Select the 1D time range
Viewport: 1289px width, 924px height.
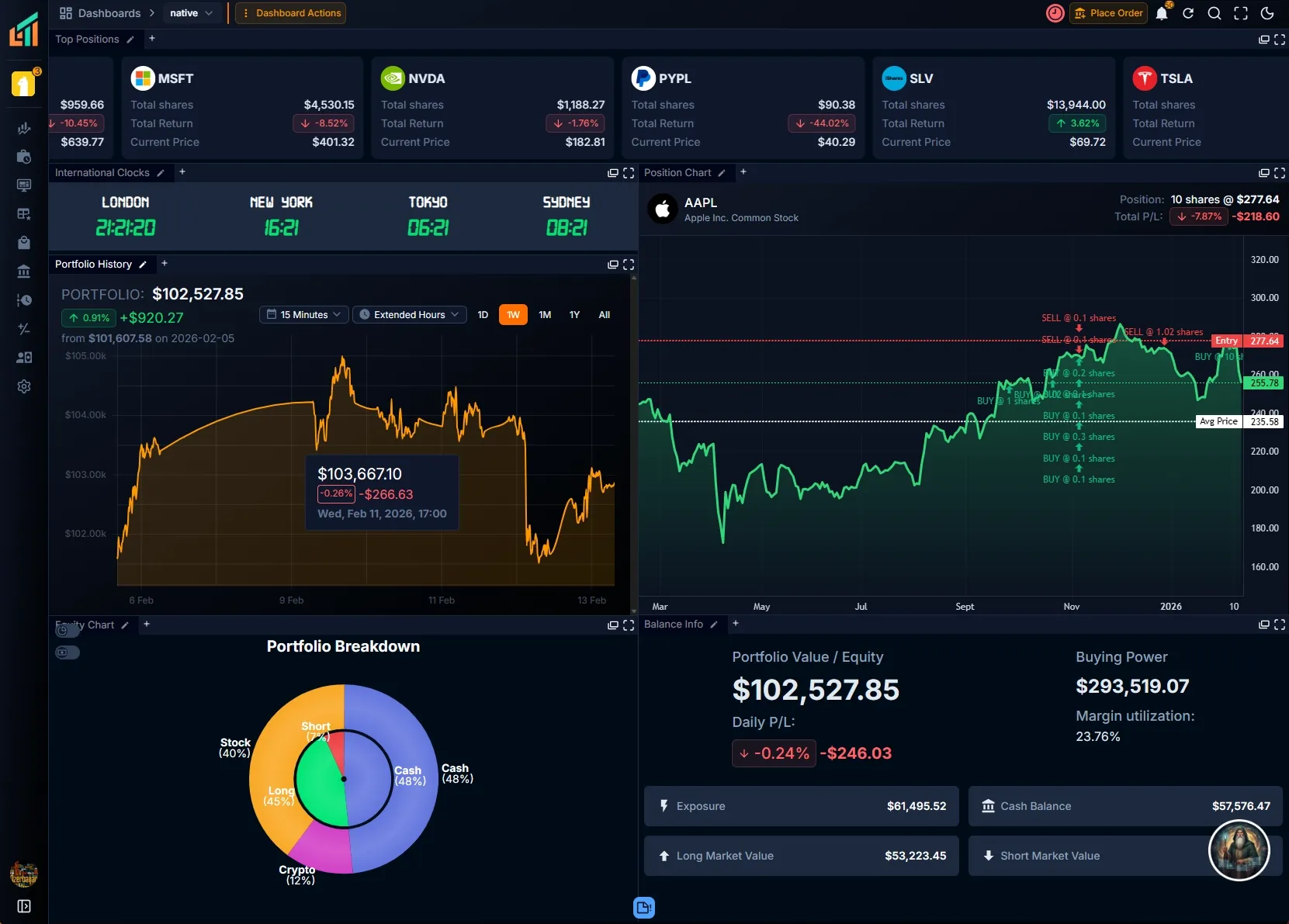coord(483,315)
